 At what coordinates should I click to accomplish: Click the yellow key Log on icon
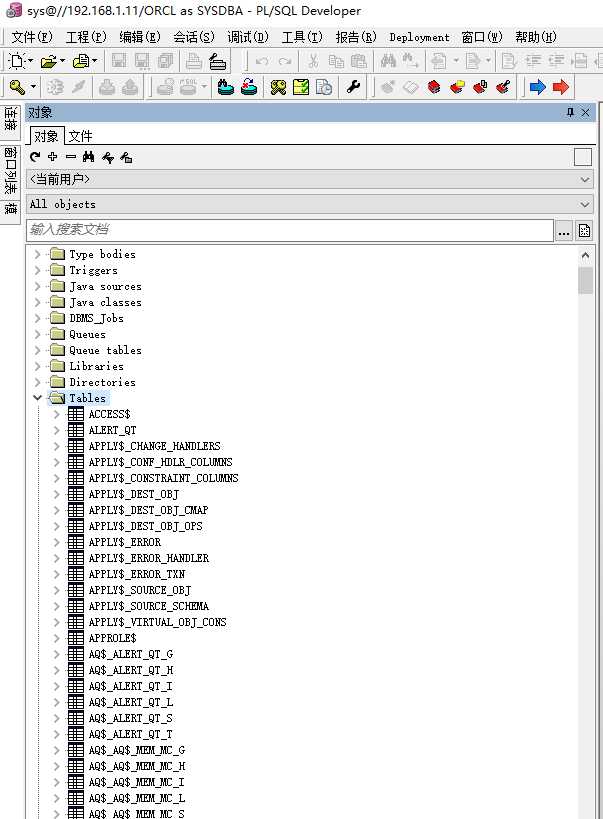[17, 87]
